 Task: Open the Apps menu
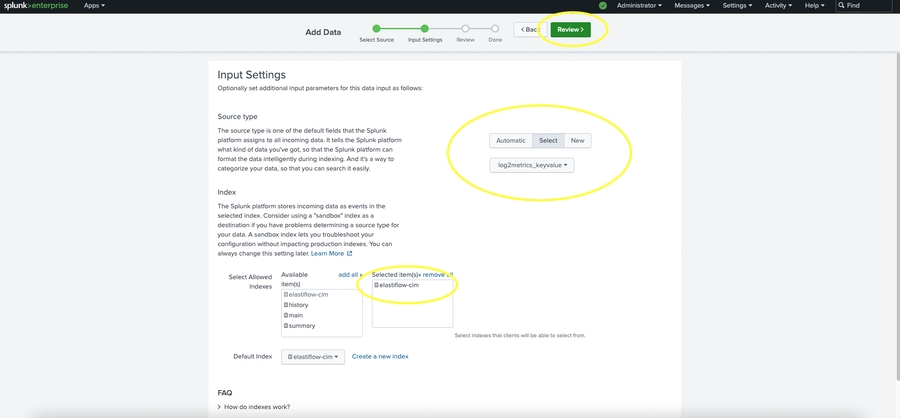(94, 6)
